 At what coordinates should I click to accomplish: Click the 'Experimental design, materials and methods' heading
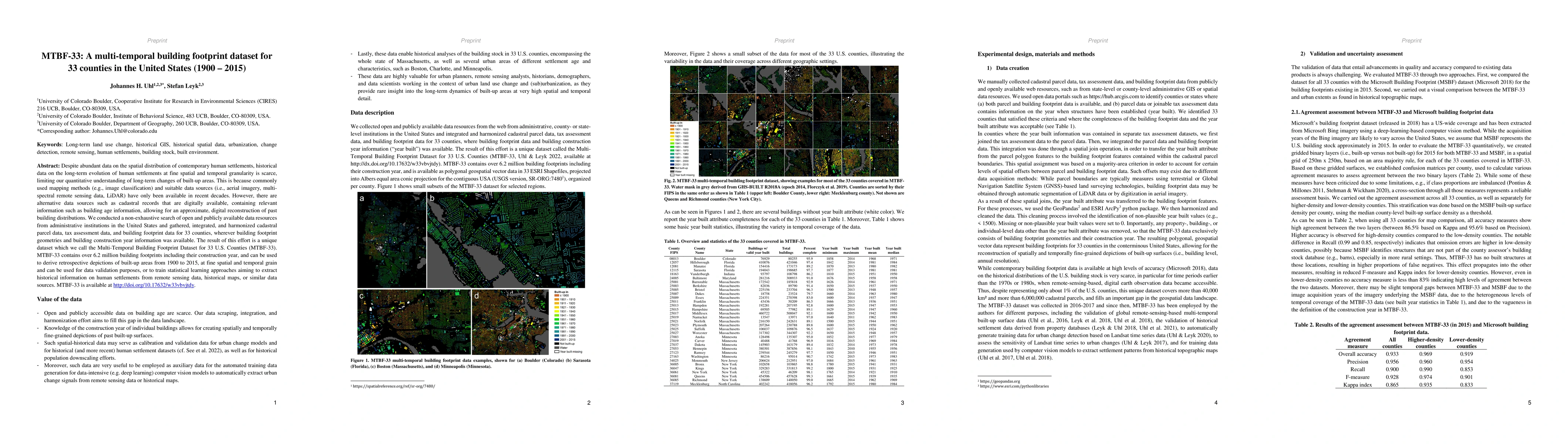point(1036,54)
